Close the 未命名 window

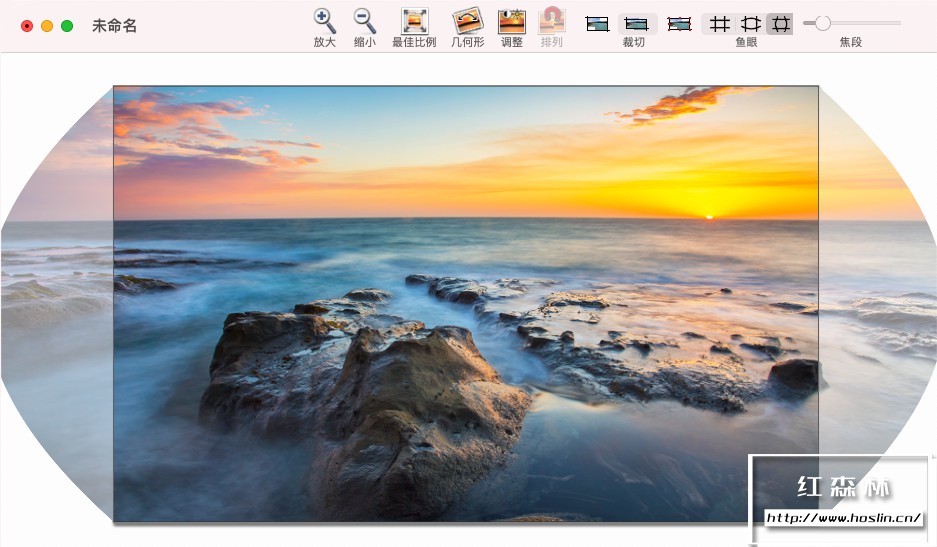(27, 26)
